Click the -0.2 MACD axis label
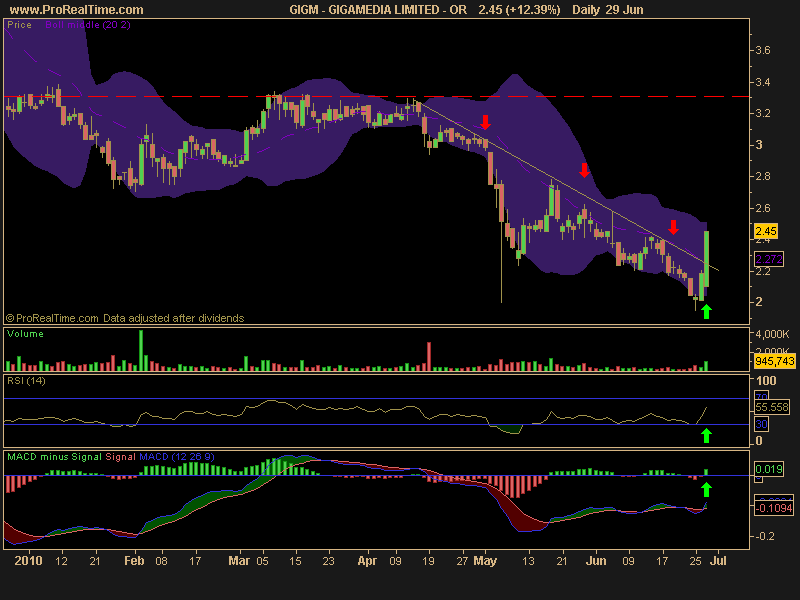The image size is (800, 600). (x=763, y=536)
